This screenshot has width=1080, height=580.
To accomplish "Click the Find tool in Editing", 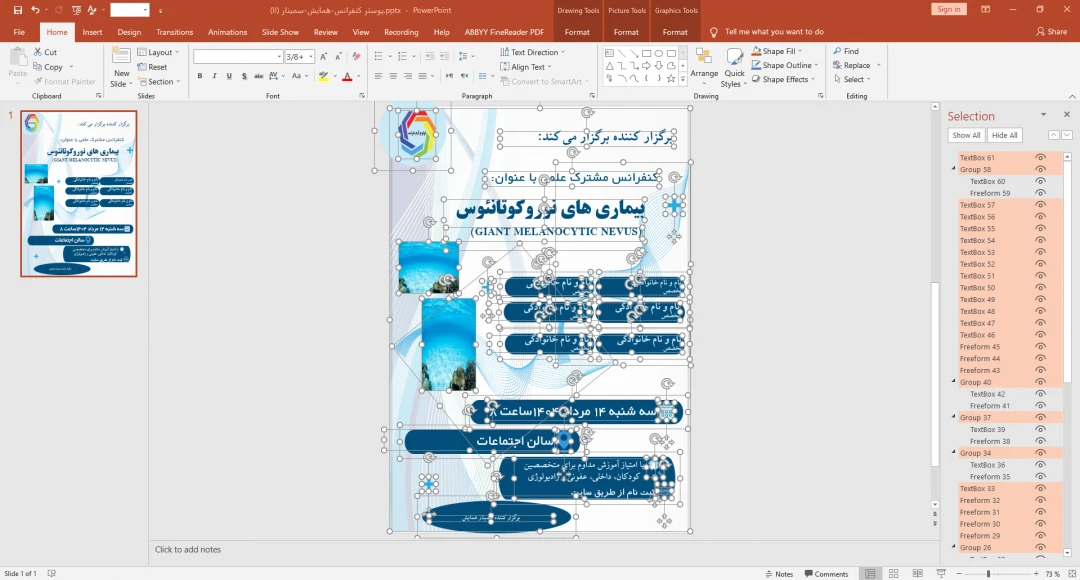I will coord(845,51).
